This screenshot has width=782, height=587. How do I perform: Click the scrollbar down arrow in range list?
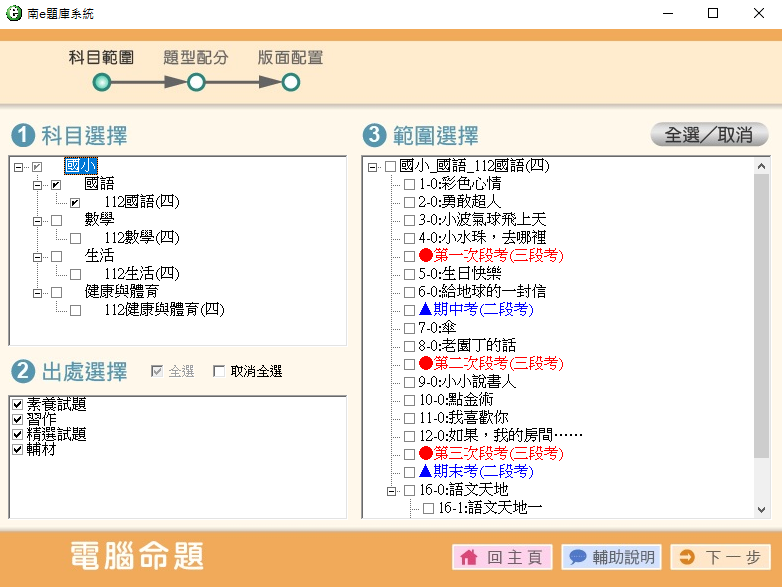tap(761, 510)
